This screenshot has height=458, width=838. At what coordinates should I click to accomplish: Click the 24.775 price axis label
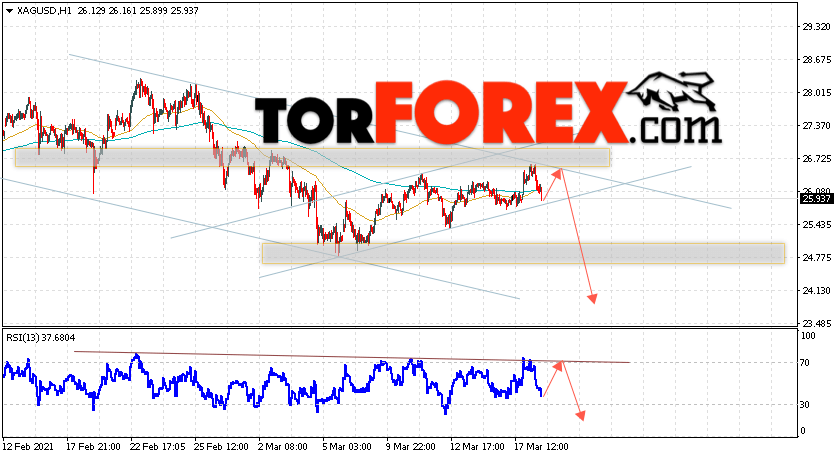[816, 258]
